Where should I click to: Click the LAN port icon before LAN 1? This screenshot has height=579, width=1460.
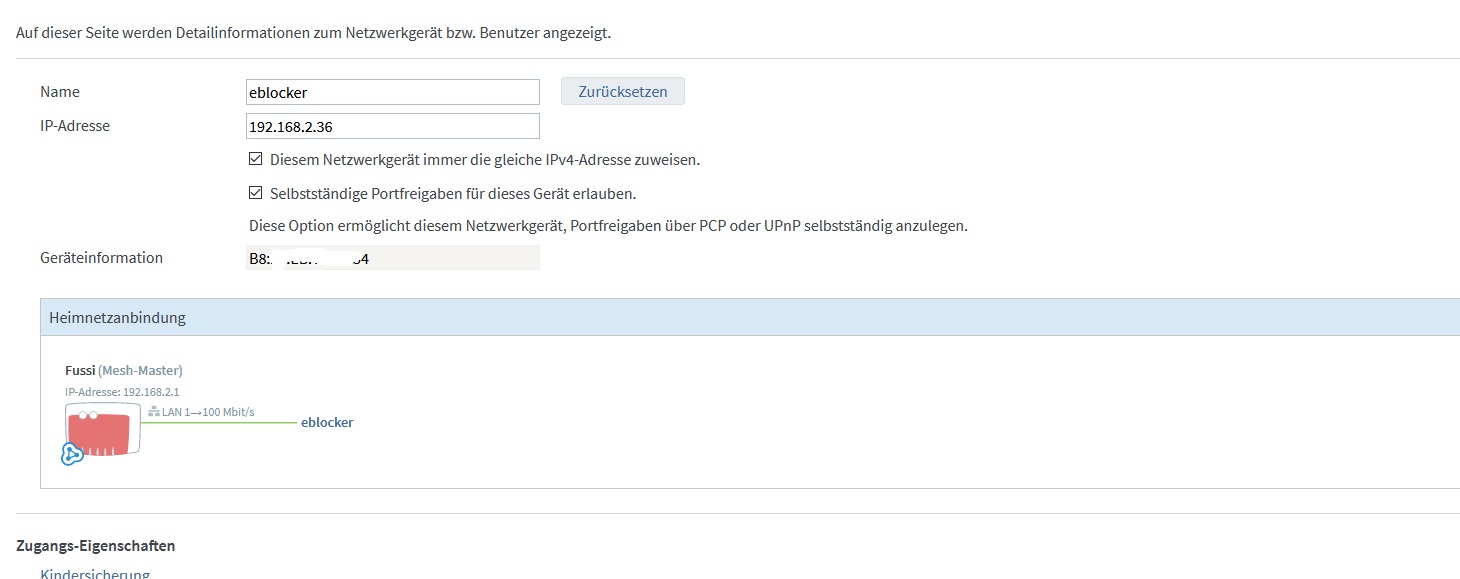(x=153, y=412)
